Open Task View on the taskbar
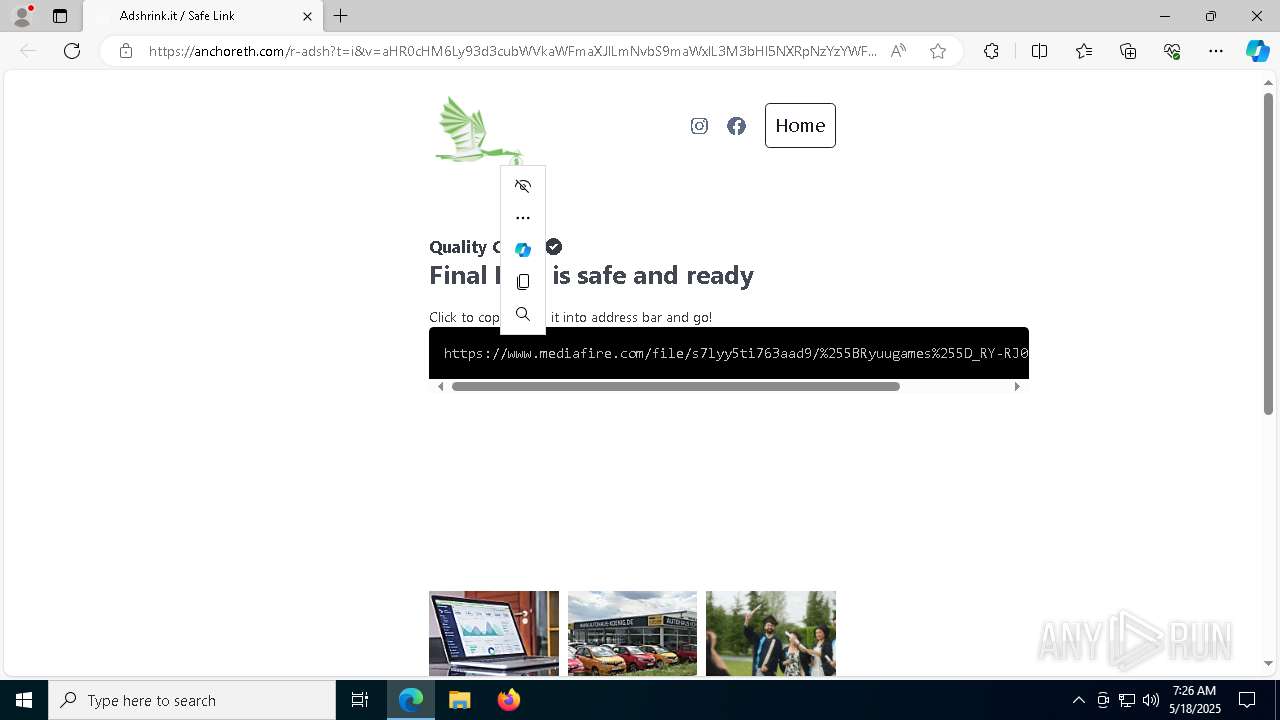The image size is (1280, 720). point(360,700)
